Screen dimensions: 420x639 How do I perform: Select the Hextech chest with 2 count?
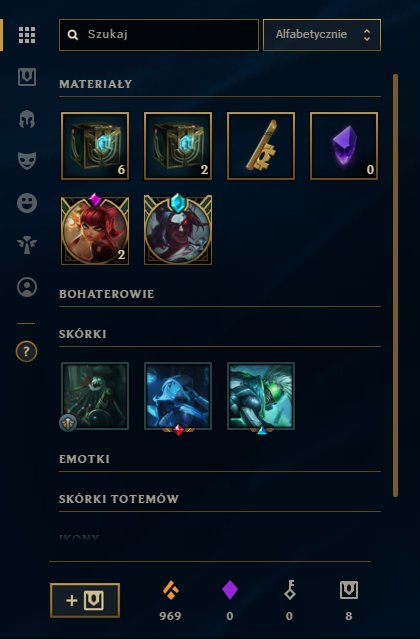click(x=178, y=146)
